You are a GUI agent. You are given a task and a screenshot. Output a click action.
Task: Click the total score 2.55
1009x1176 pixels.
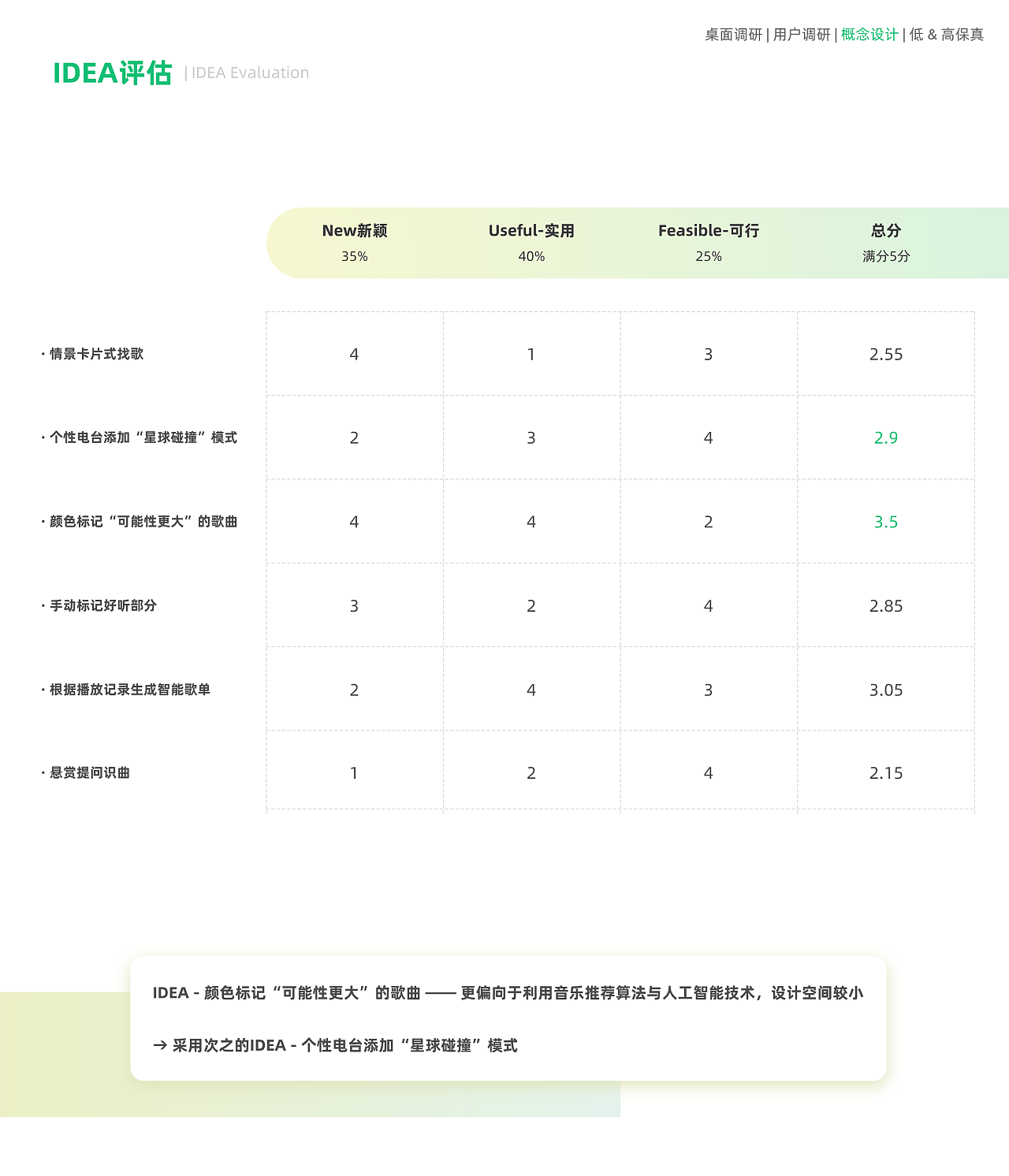click(886, 355)
